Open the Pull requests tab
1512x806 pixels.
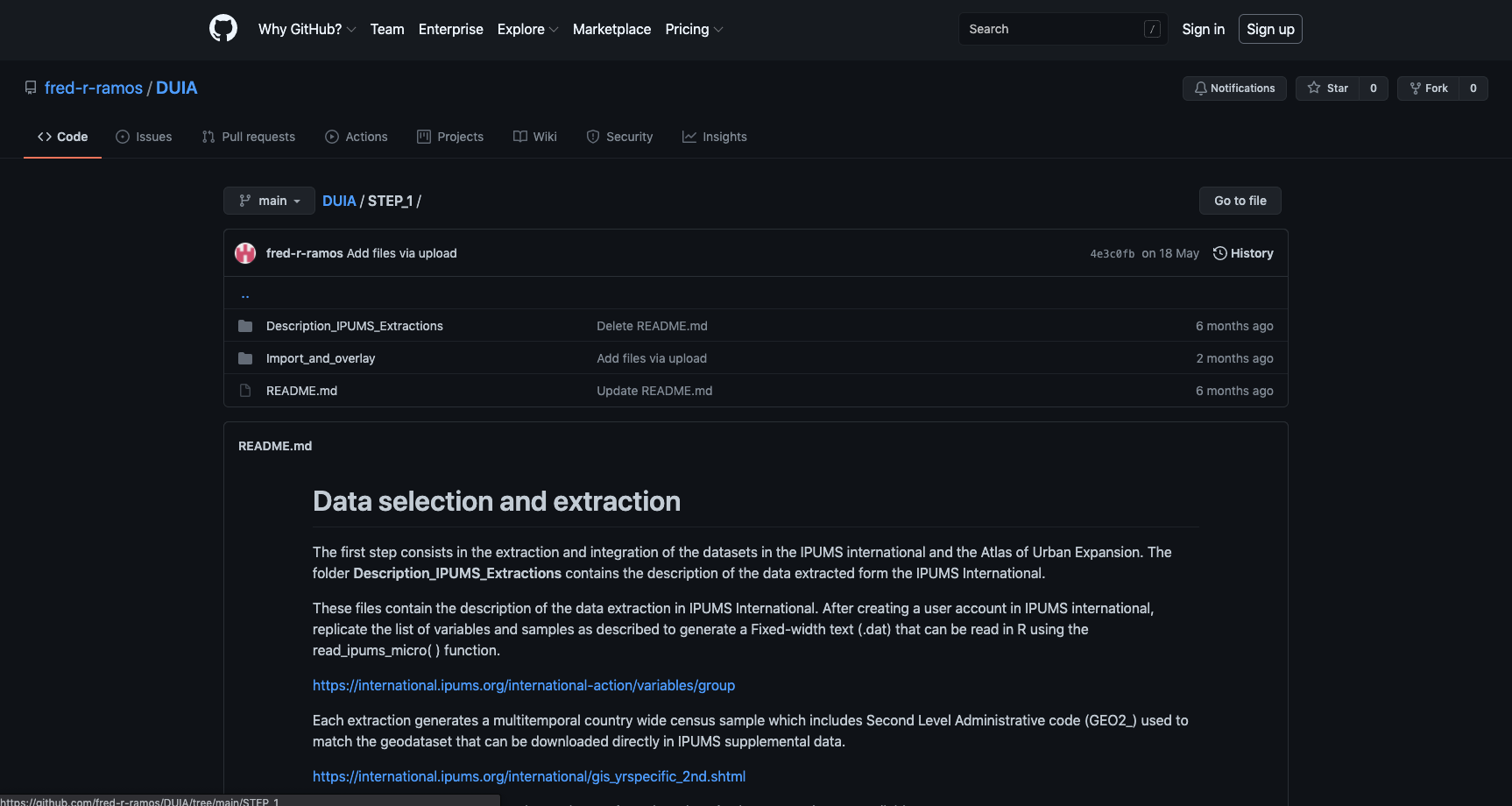pyautogui.click(x=249, y=137)
